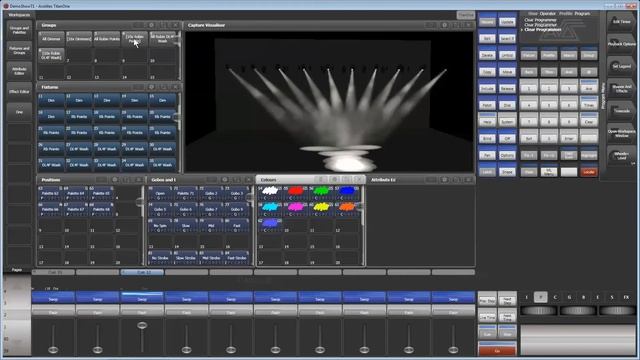Apply the red colour palette
Viewport: 640px width, 360px height.
(x=295, y=193)
